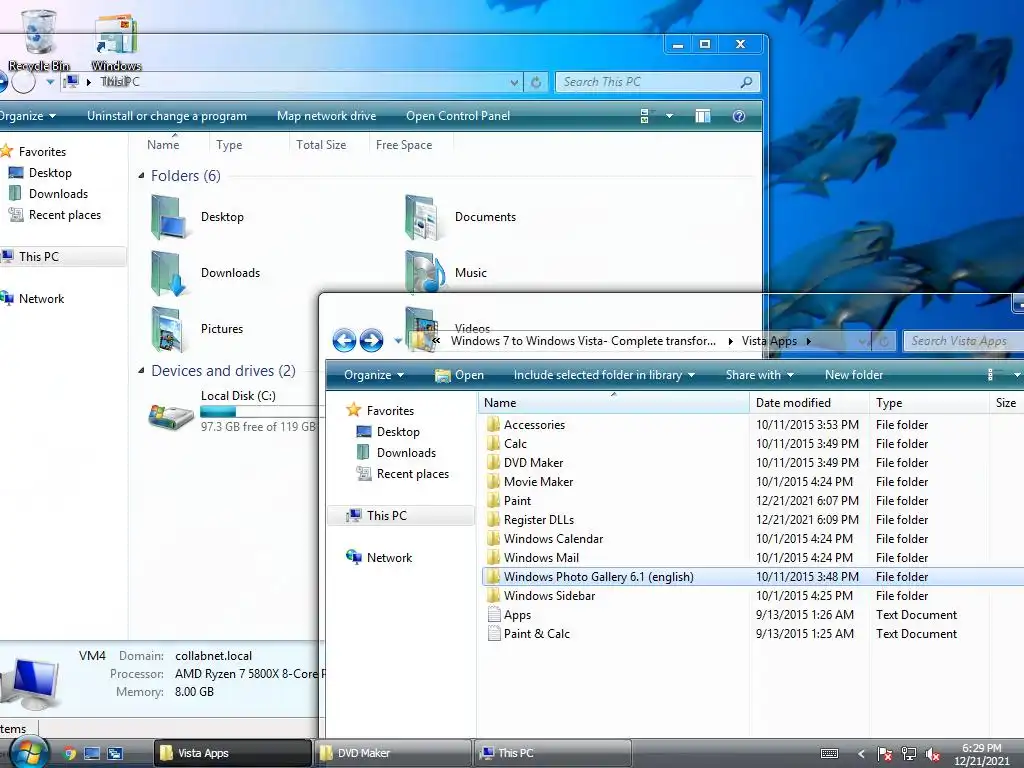Select the Accessories folder icon
The image size is (1024, 768).
[494, 424]
